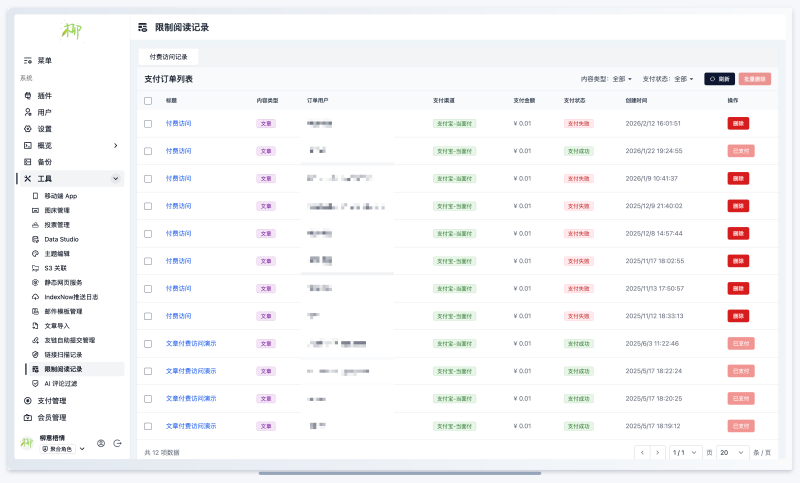Go to the next page arrow

point(658,452)
